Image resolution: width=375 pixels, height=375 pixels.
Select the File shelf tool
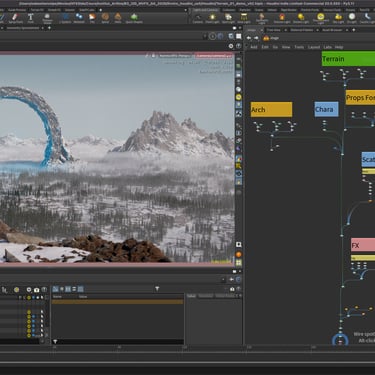(x=92, y=18)
